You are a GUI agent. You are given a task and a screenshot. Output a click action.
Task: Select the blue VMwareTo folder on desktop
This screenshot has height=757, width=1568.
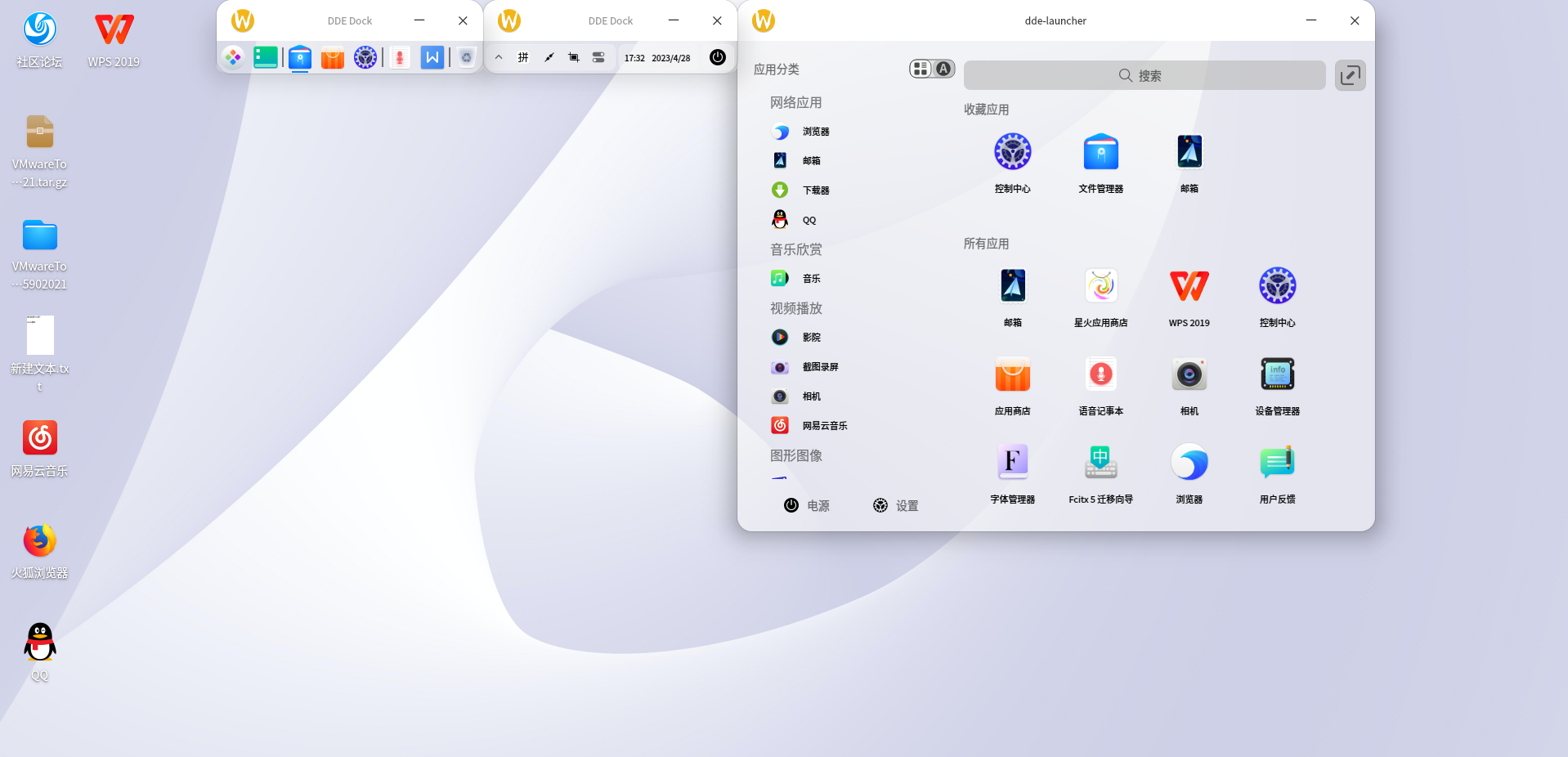click(x=39, y=254)
